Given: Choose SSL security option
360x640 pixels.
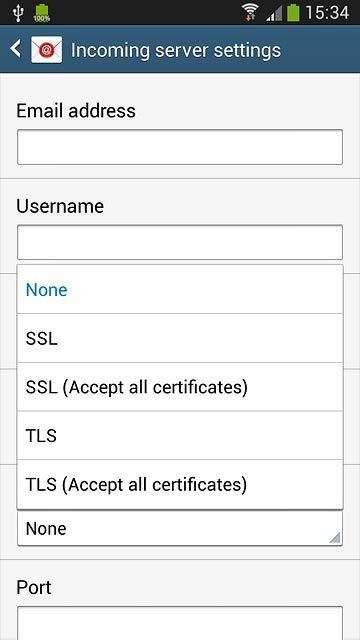Looking at the screenshot, I should click(x=180, y=338).
